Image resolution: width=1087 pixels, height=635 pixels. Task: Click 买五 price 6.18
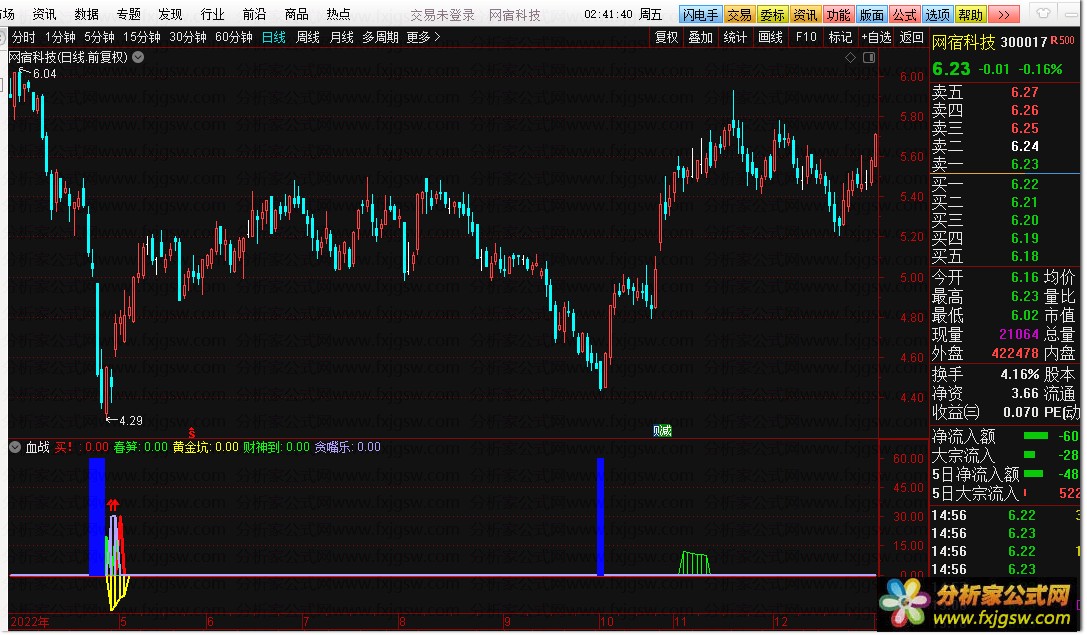(1024, 256)
